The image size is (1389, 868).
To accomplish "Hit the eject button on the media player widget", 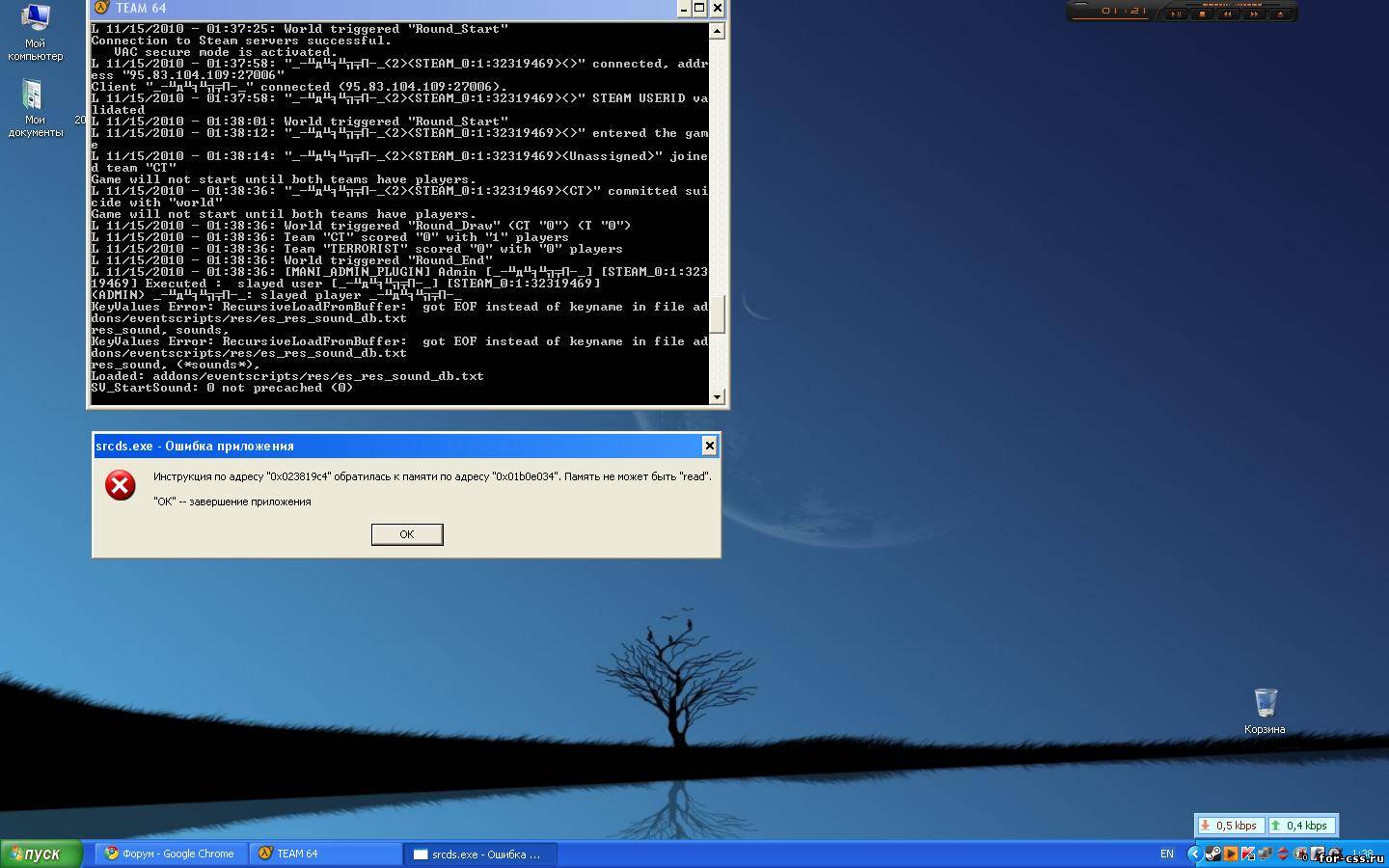I will click(1280, 14).
